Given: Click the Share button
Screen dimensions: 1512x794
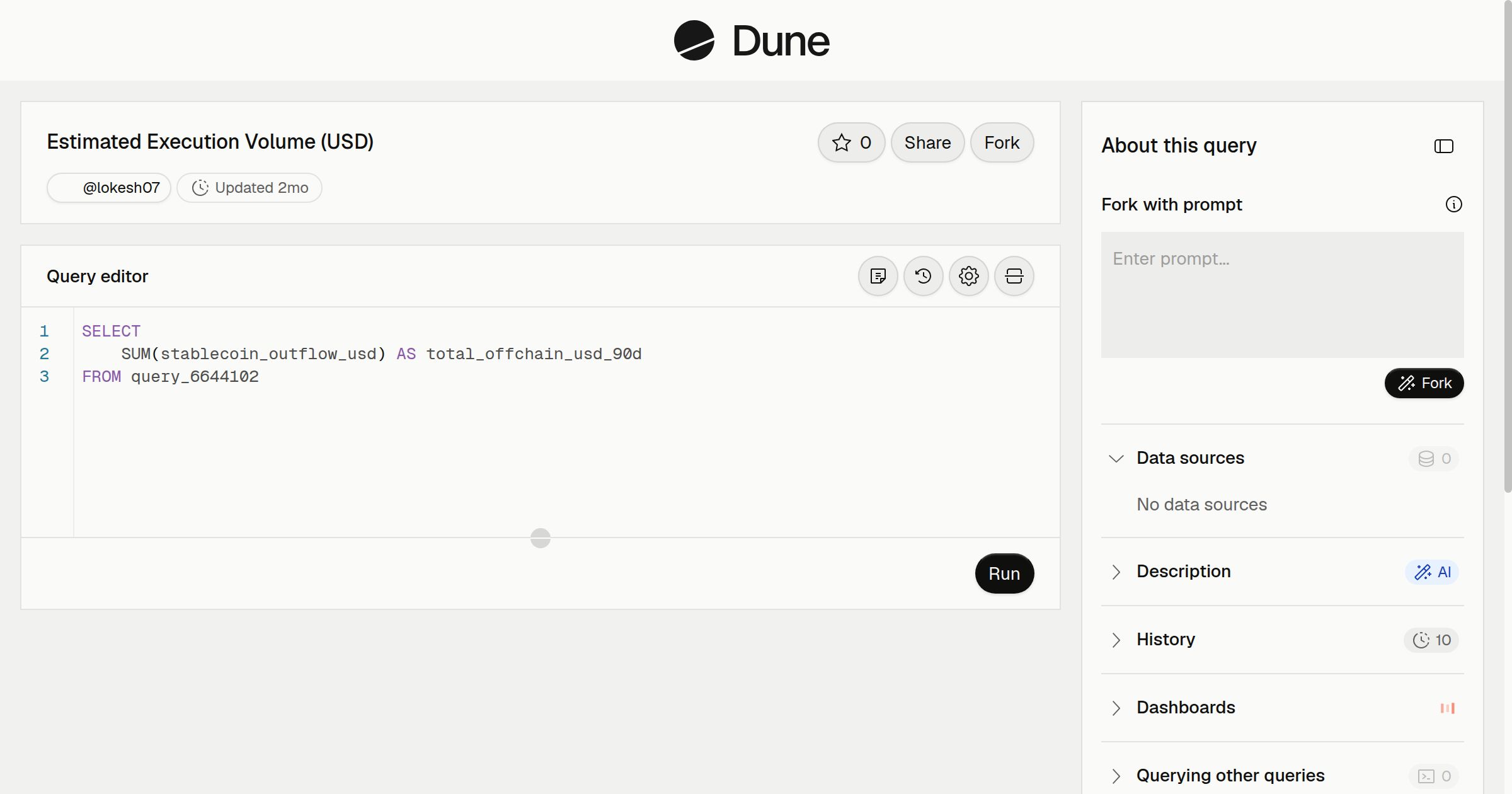Looking at the screenshot, I should (x=927, y=142).
